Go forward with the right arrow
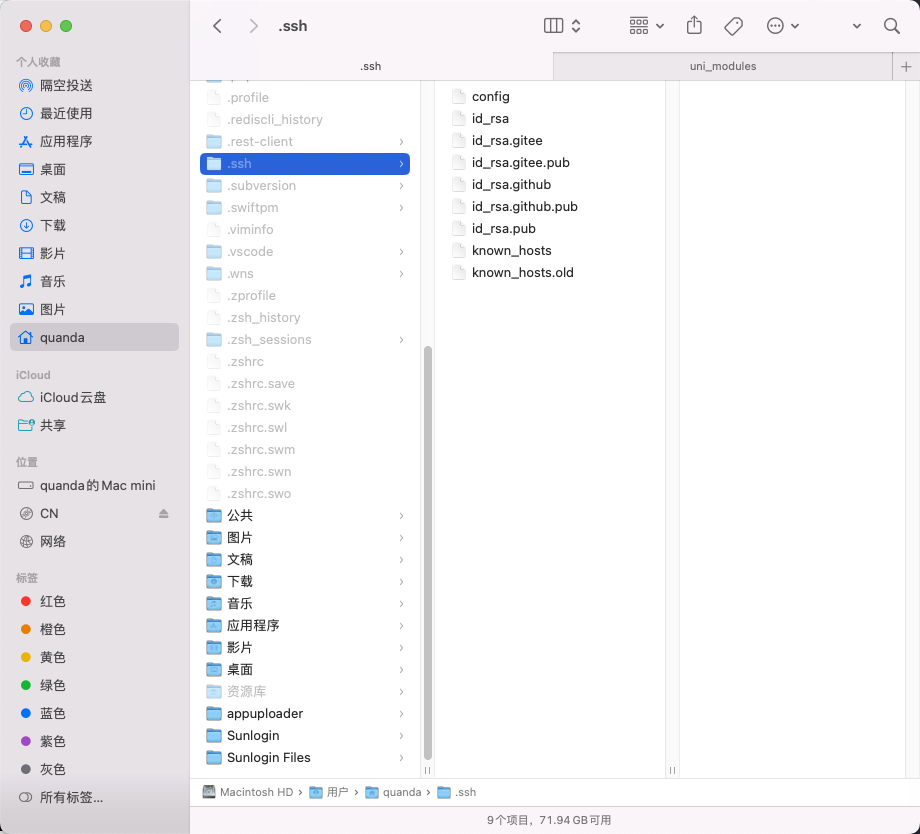This screenshot has height=834, width=920. 253,26
